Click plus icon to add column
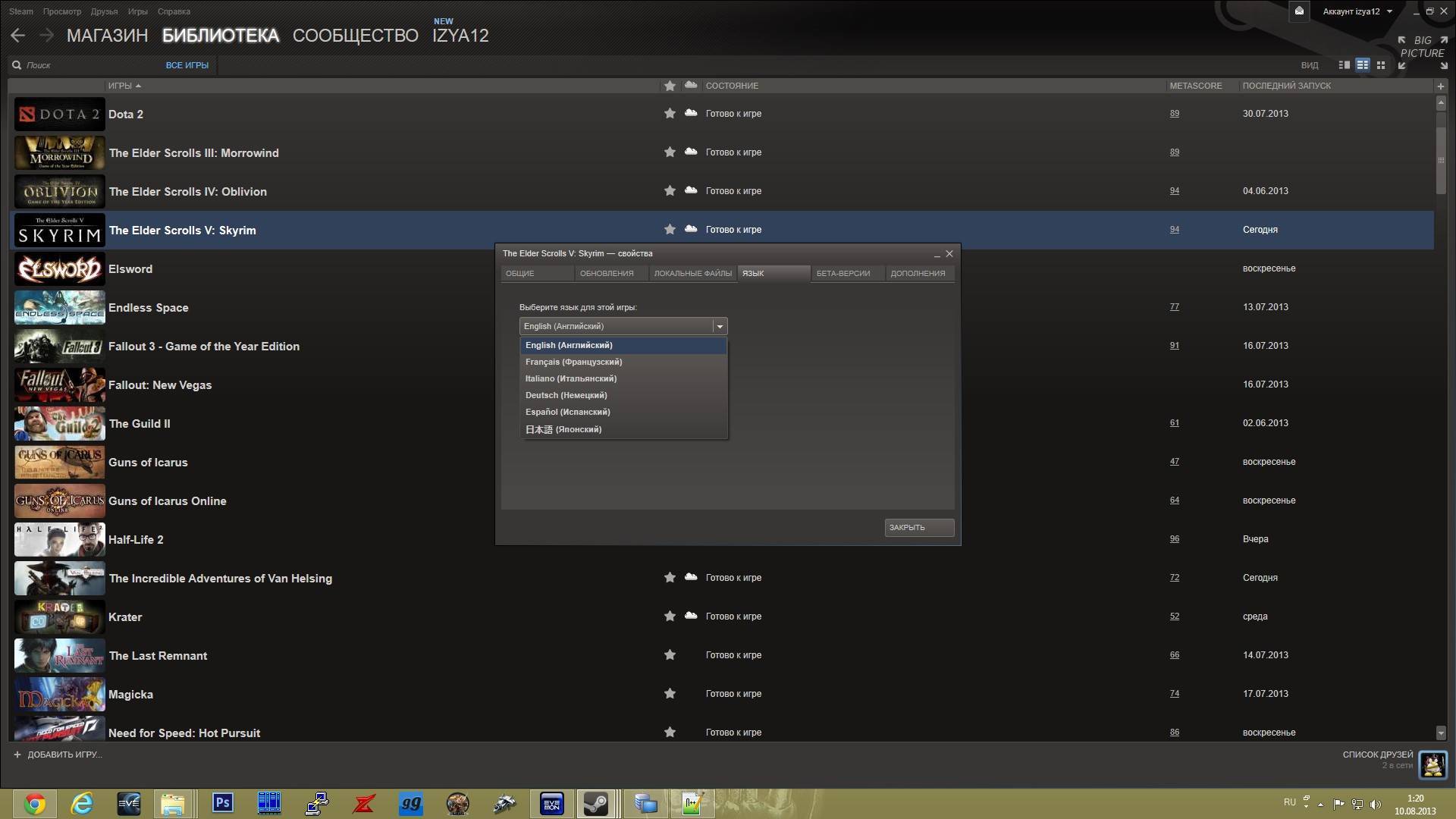 pyautogui.click(x=1441, y=86)
